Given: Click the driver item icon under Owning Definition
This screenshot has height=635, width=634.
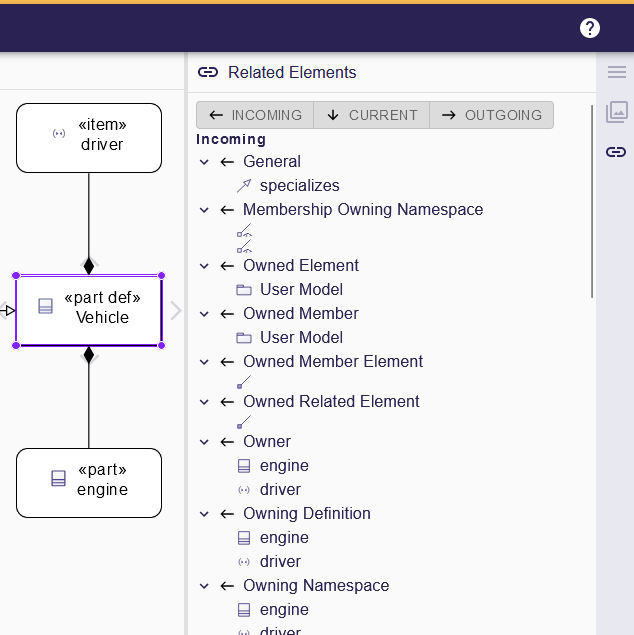Looking at the screenshot, I should [244, 562].
